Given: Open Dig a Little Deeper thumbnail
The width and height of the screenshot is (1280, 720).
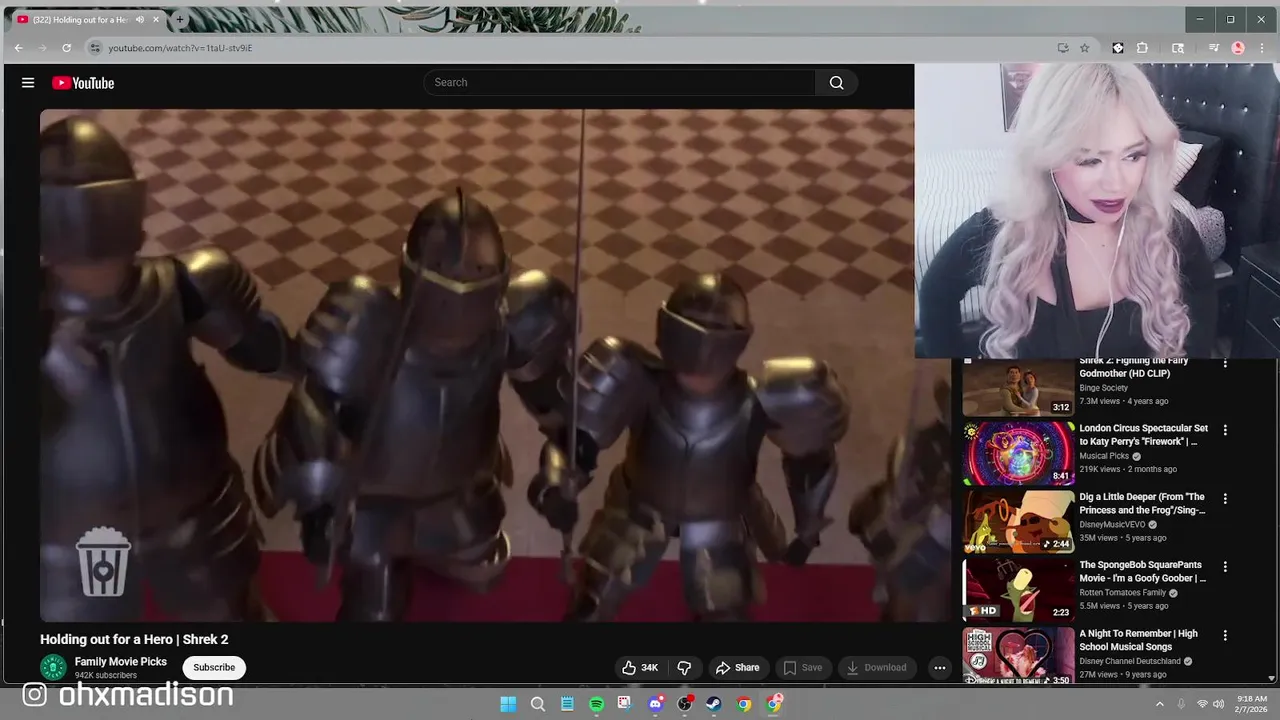Looking at the screenshot, I should 1018,521.
